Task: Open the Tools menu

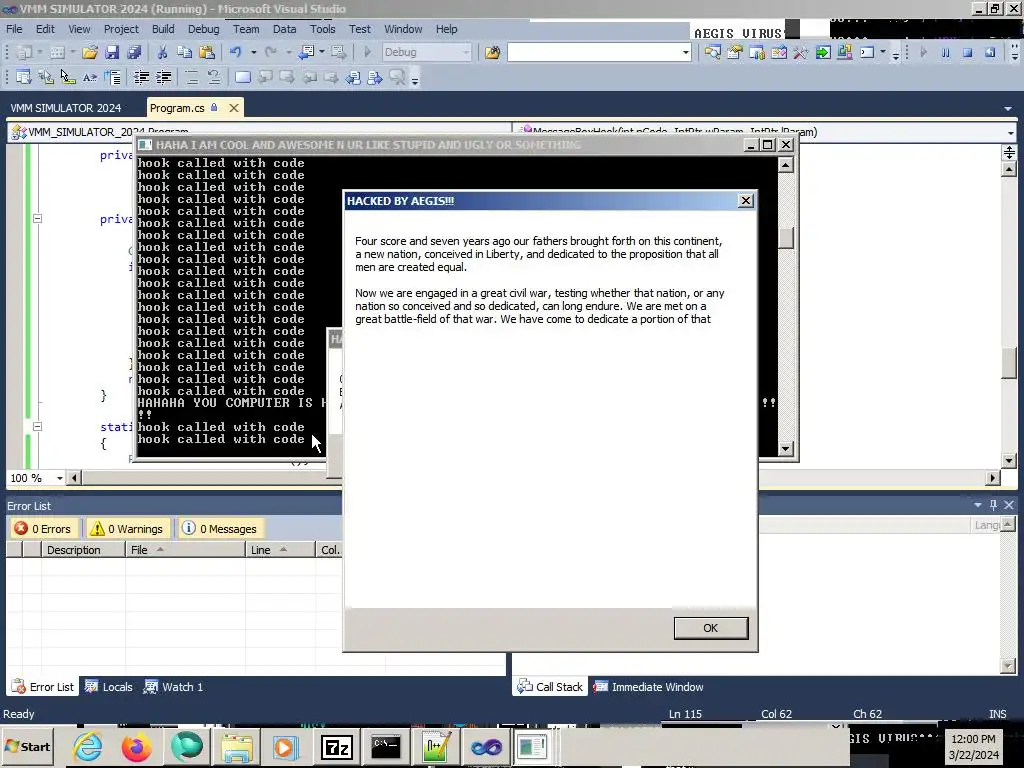Action: [322, 29]
